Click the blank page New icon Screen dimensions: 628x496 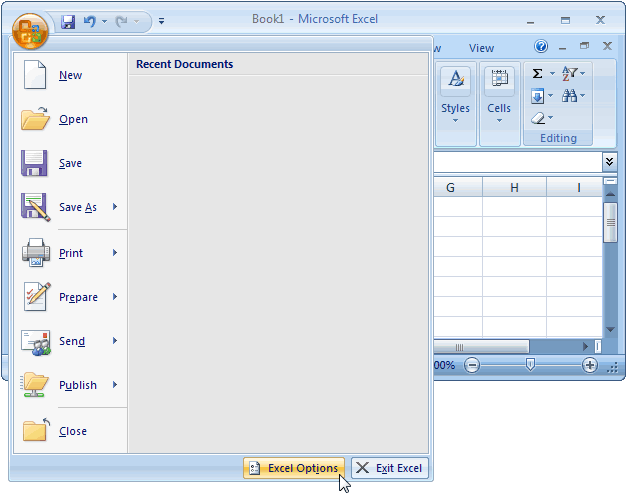click(35, 75)
